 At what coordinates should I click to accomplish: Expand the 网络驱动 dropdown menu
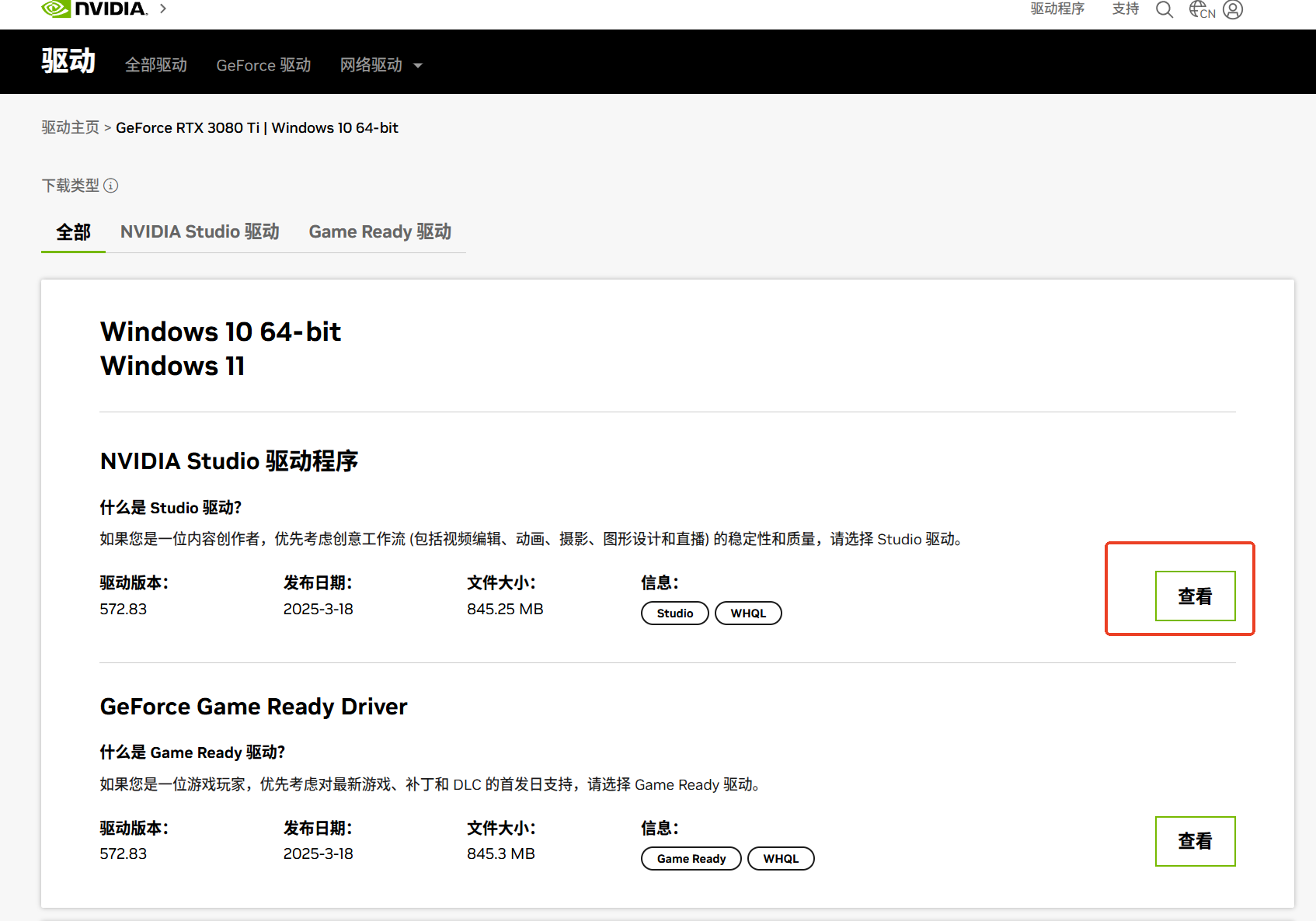tap(381, 65)
